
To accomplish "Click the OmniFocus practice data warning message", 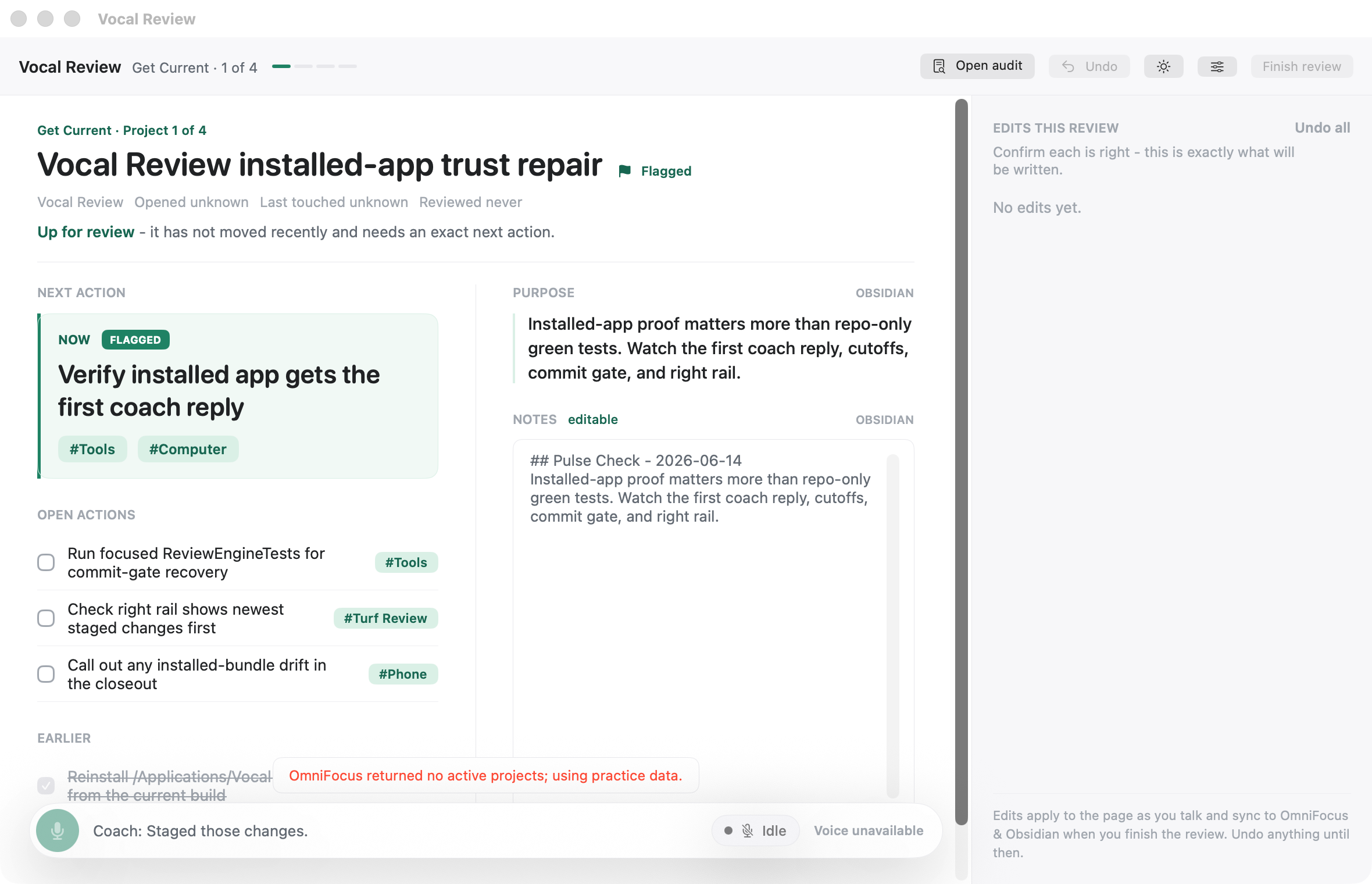I will (x=485, y=775).
